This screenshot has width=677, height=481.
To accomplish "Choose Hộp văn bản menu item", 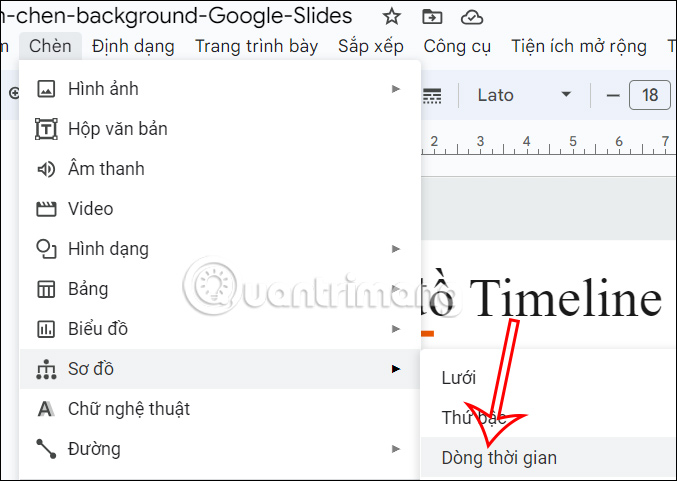I will coord(220,129).
